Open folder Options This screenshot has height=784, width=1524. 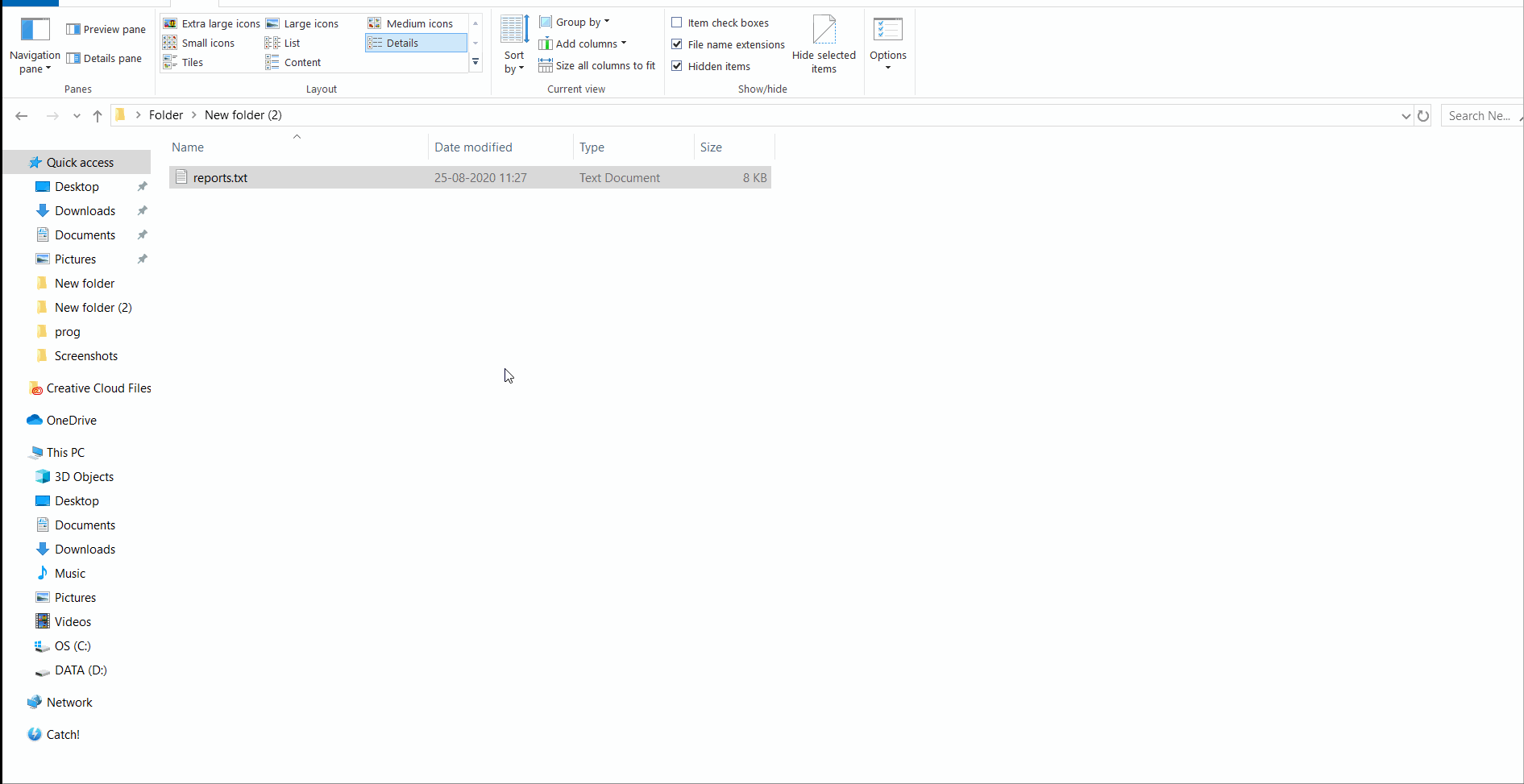pyautogui.click(x=888, y=46)
